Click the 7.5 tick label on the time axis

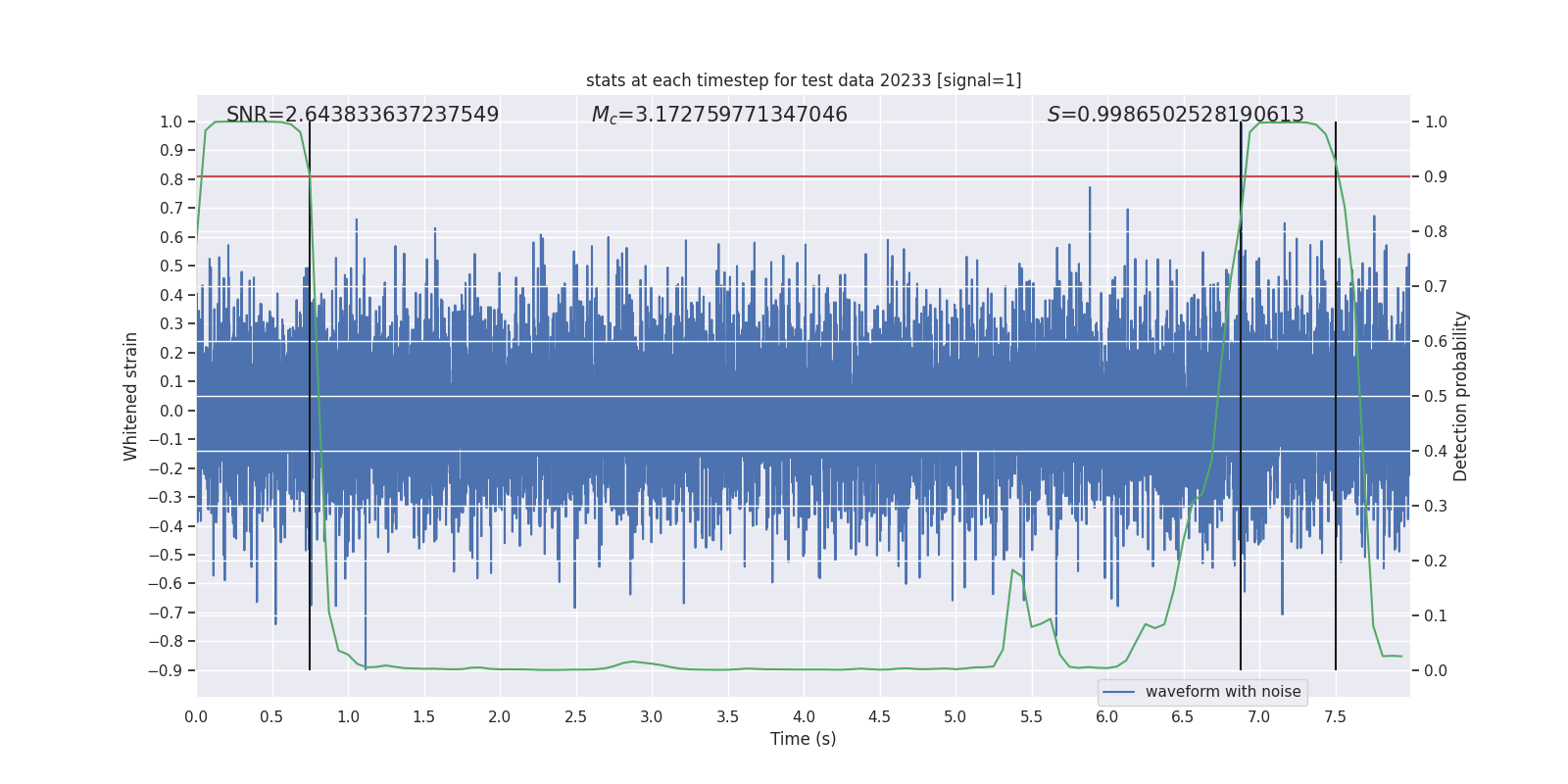point(1335,716)
